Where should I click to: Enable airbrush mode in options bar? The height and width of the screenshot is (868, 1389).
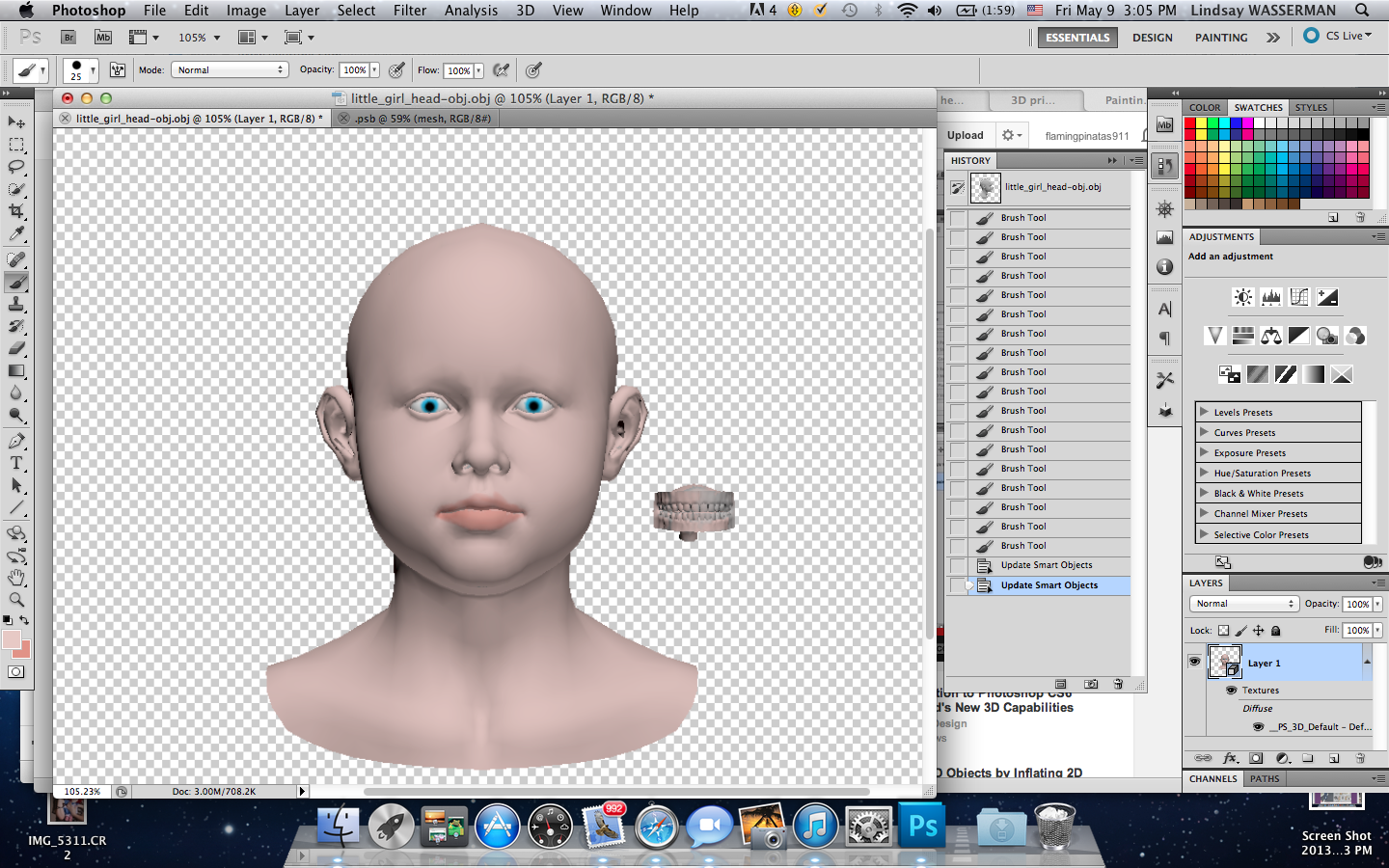pyautogui.click(x=501, y=69)
